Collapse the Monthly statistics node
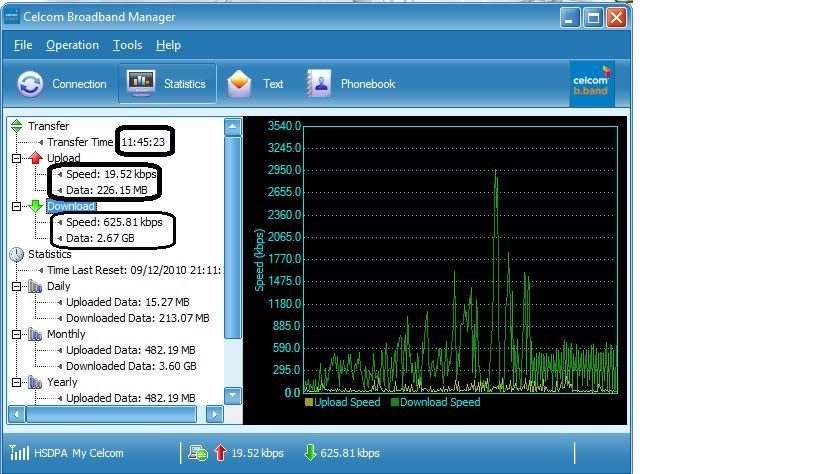This screenshot has height=474, width=819. (x=16, y=334)
